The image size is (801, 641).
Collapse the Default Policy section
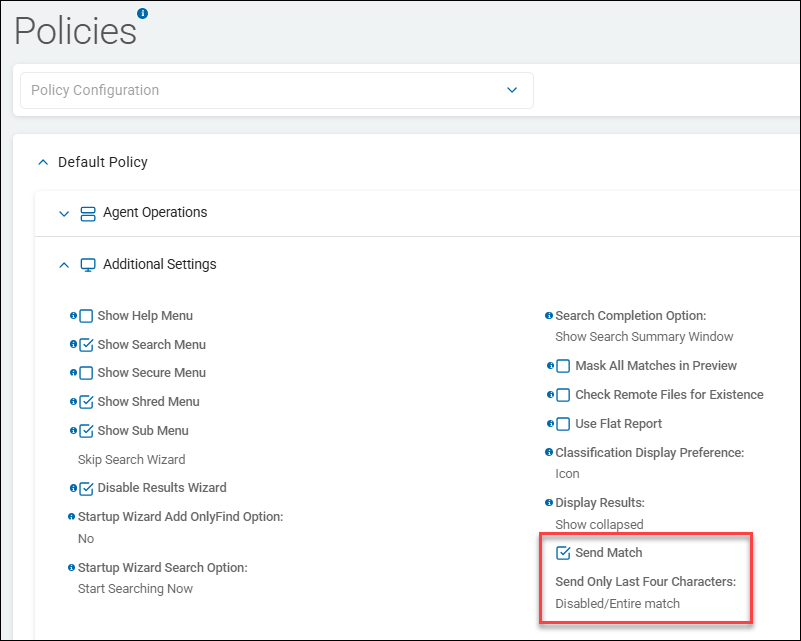pyautogui.click(x=42, y=162)
